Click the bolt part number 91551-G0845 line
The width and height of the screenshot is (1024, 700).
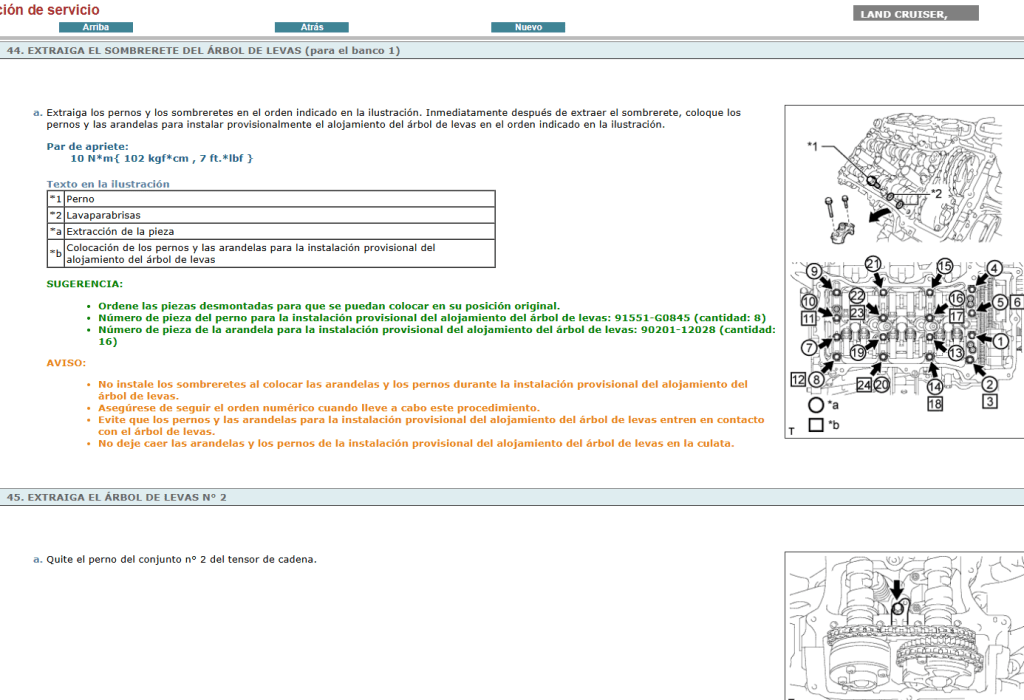pyautogui.click(x=430, y=317)
